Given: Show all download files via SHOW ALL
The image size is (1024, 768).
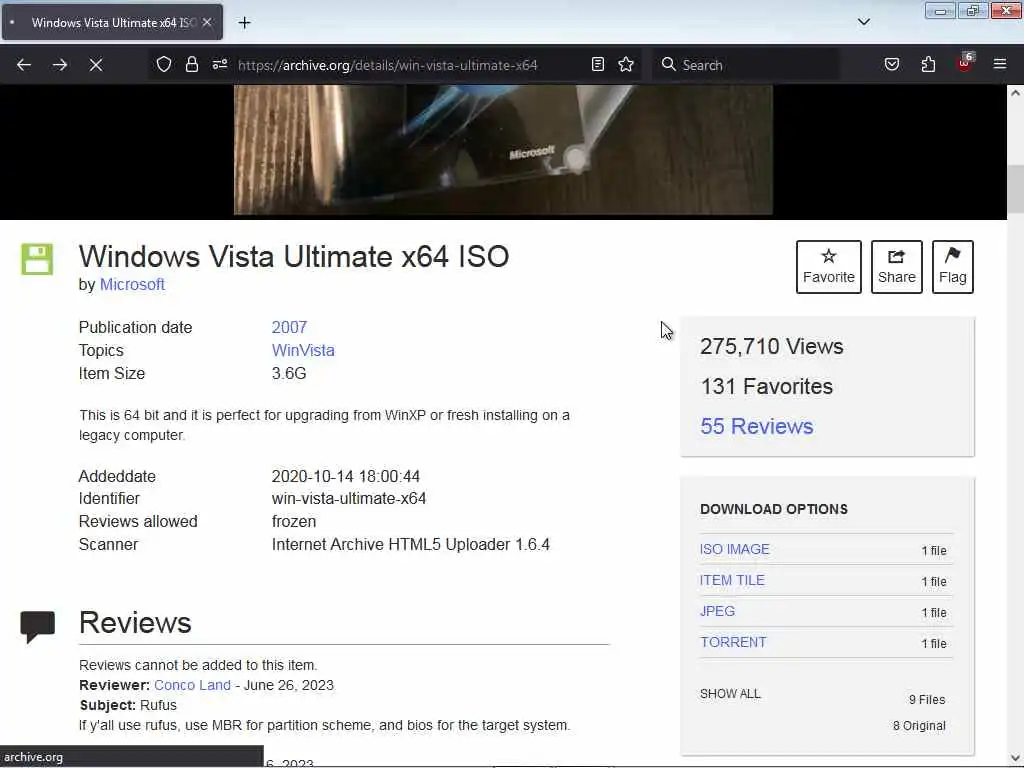Looking at the screenshot, I should pos(730,694).
